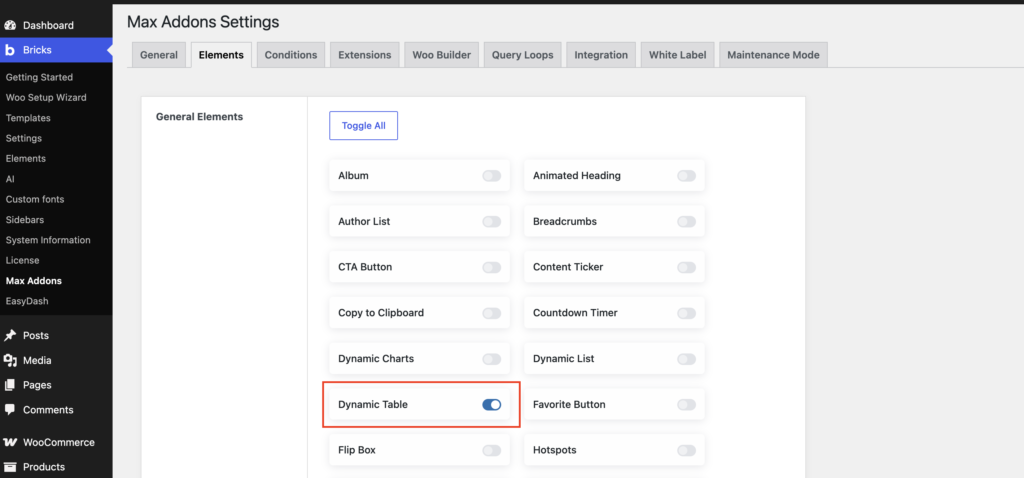The width and height of the screenshot is (1024, 478).
Task: Turn on the Author List toggle
Action: (492, 222)
